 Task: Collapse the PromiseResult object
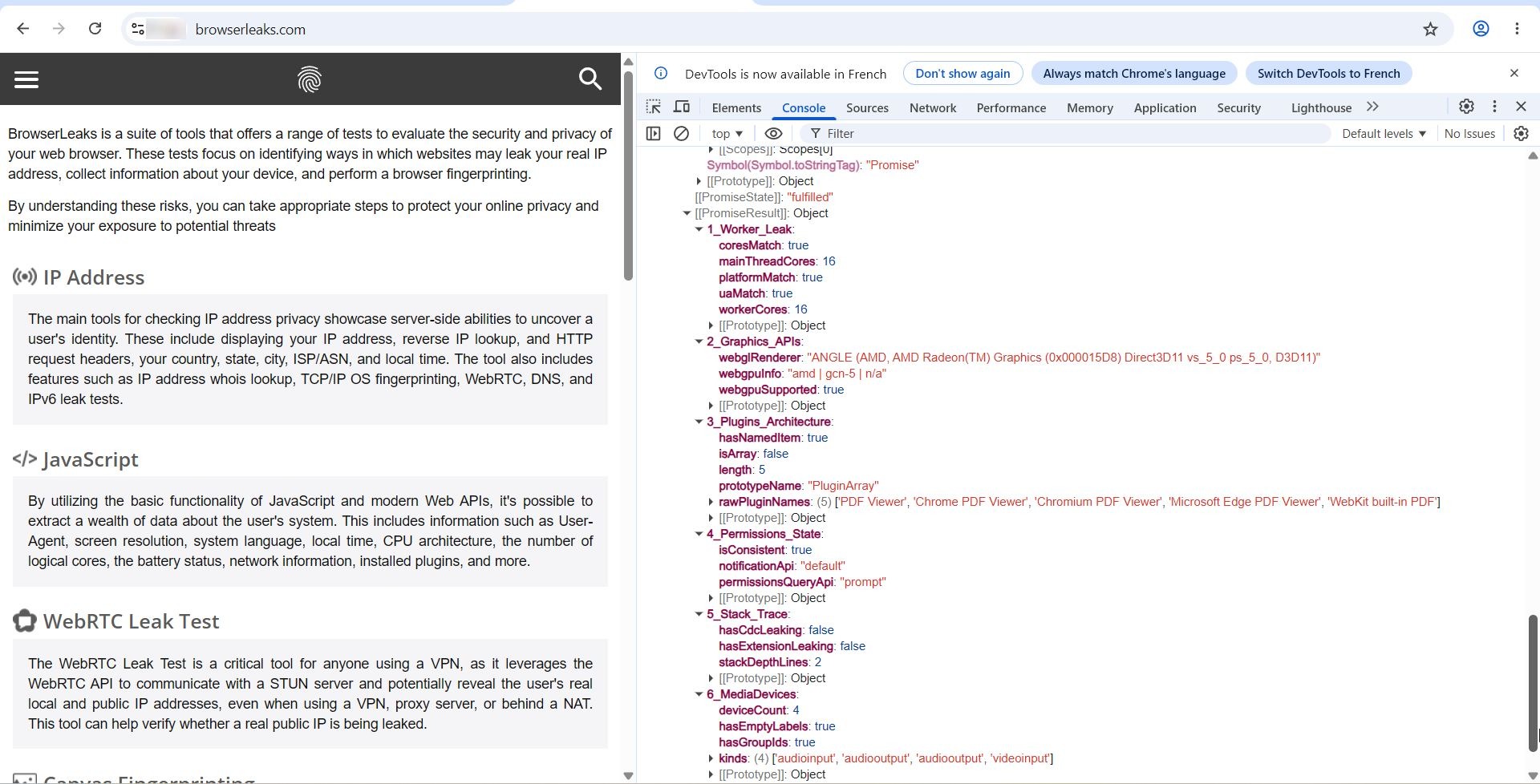coord(687,213)
